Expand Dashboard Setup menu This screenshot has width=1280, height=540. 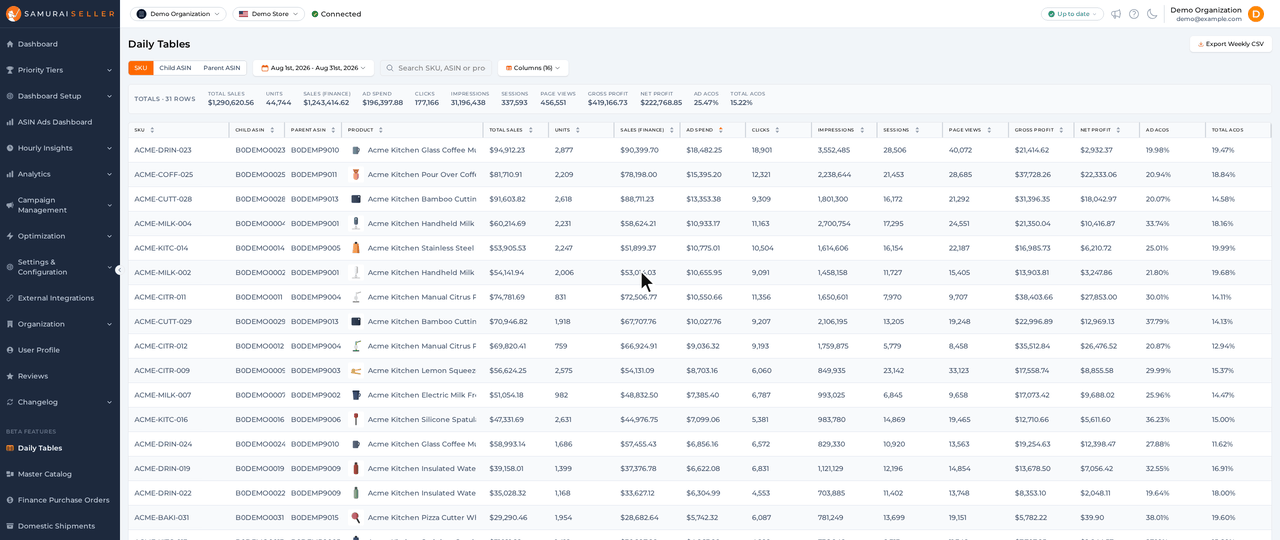tap(60, 96)
